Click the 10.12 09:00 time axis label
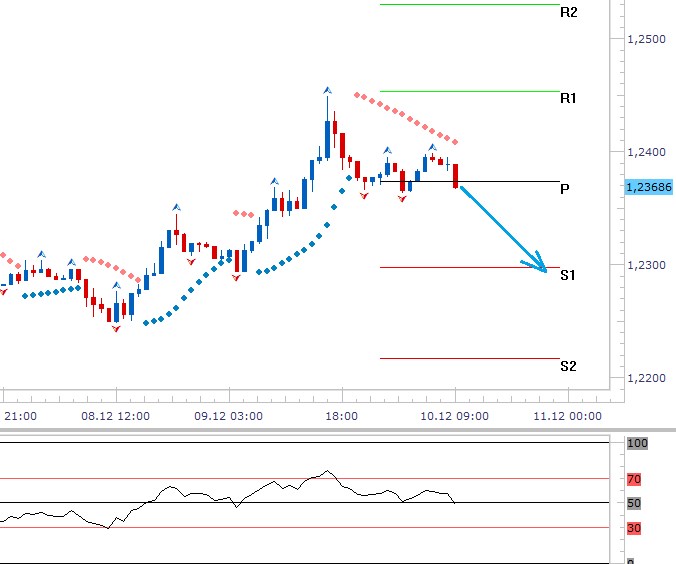Screen dimensions: 676x564 point(455,416)
